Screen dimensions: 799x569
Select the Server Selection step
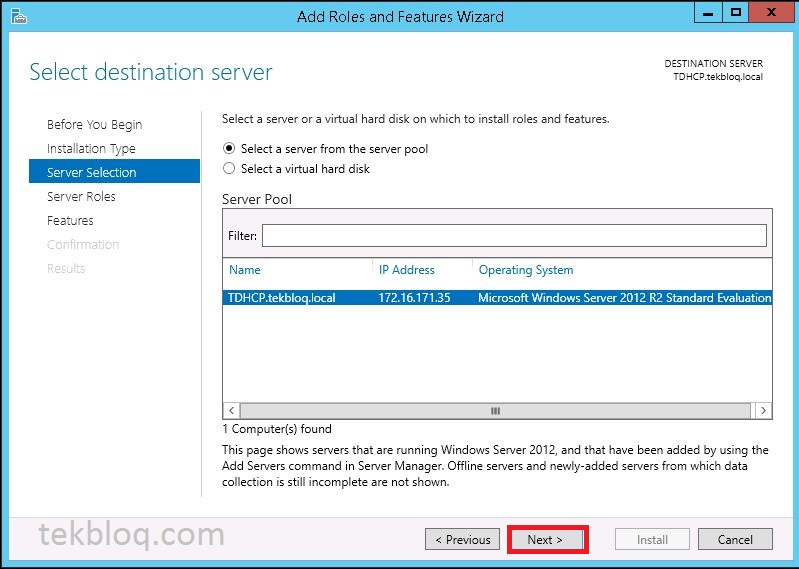[114, 172]
